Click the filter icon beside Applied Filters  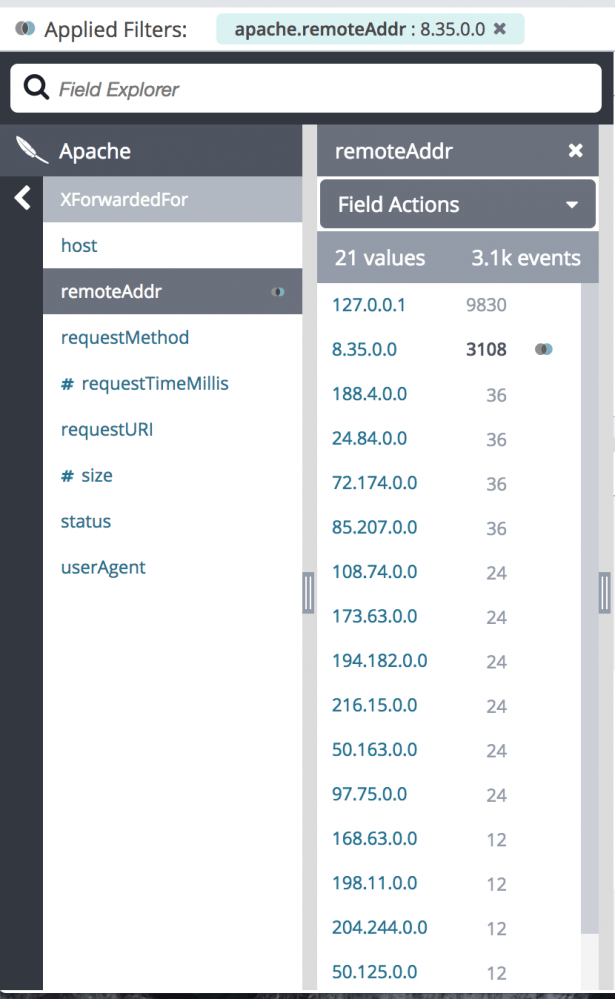click(x=24, y=29)
